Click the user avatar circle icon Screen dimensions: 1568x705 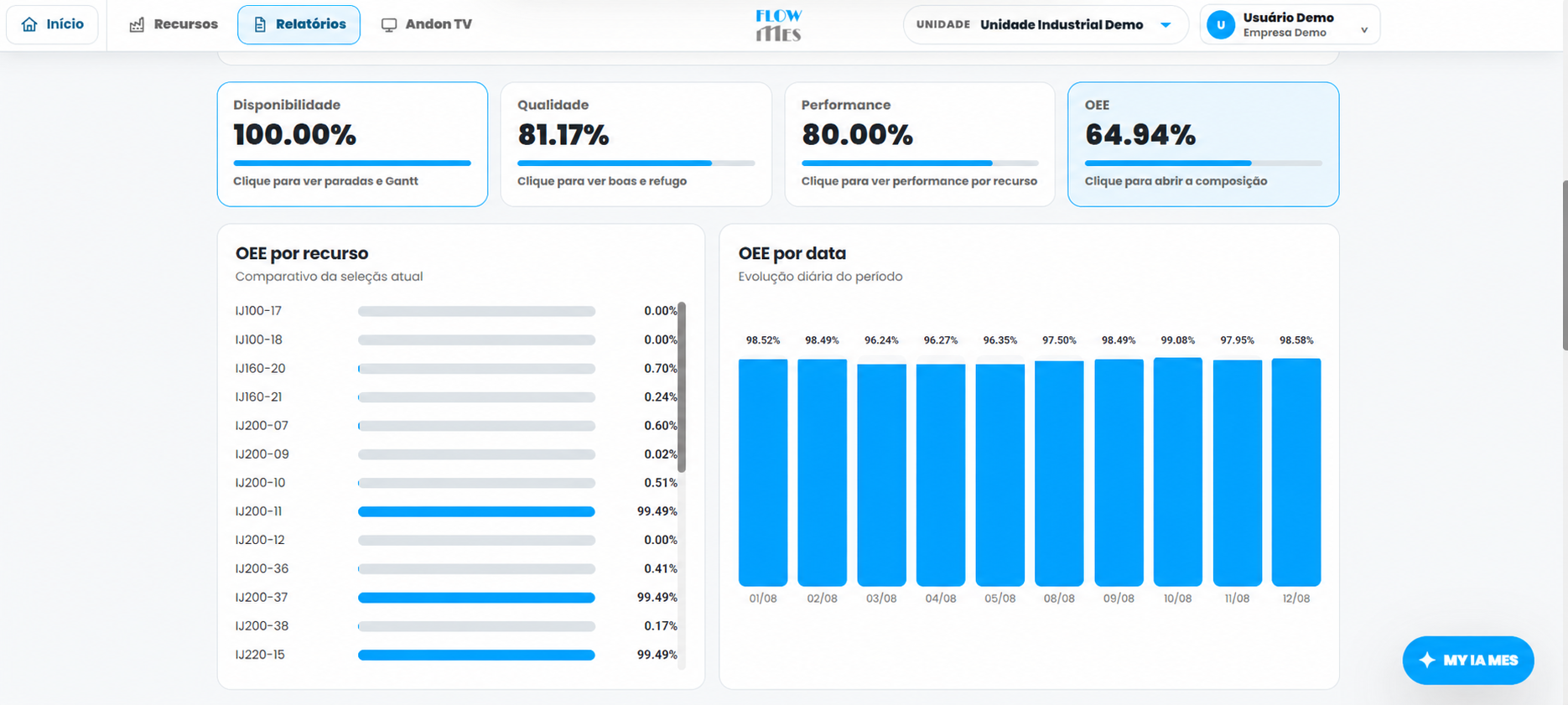click(1221, 24)
